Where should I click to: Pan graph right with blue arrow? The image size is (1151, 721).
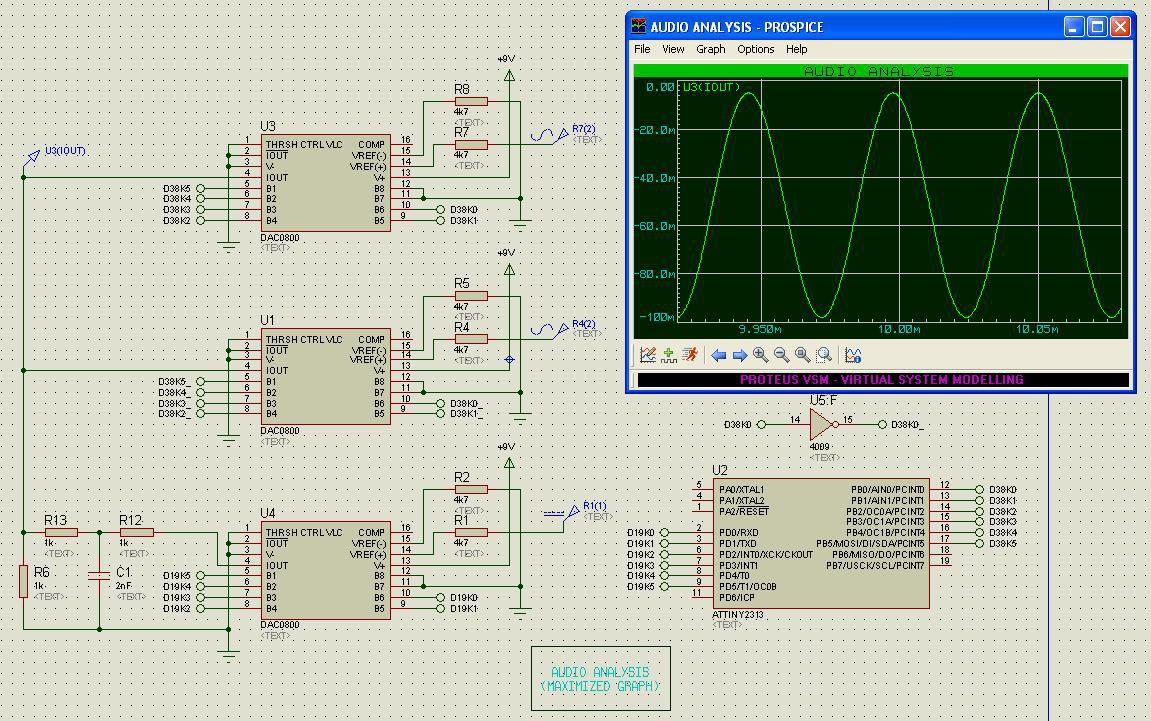click(739, 356)
